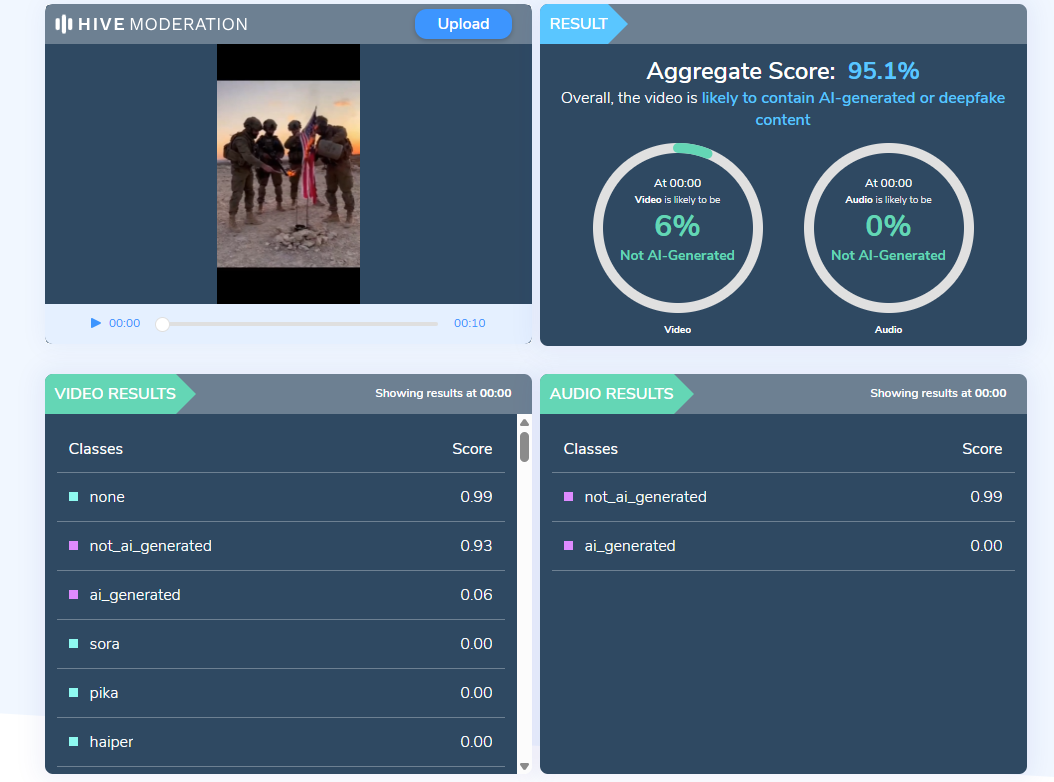Click the cyan square beside 'sora'

[73, 644]
